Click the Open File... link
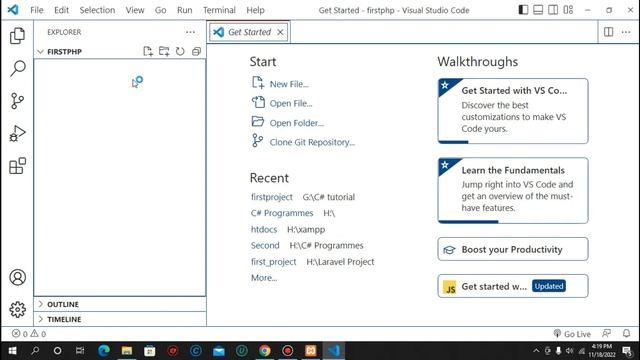 [291, 104]
